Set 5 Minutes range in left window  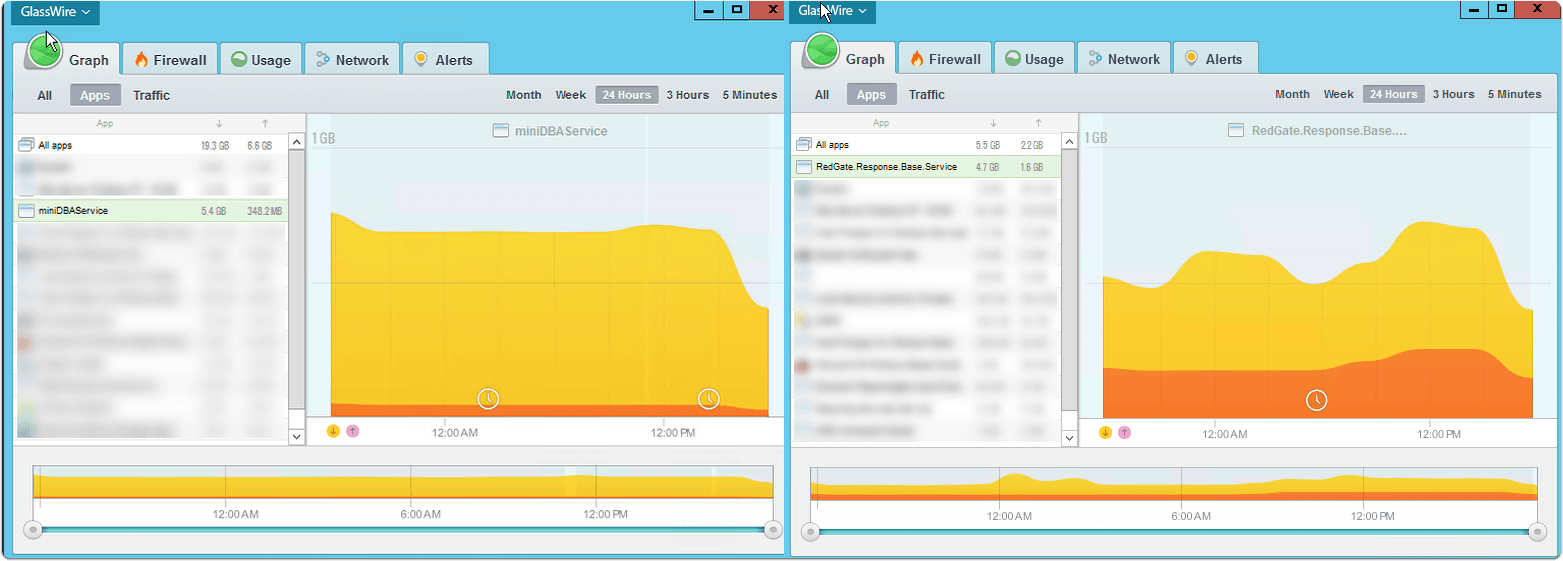[750, 95]
